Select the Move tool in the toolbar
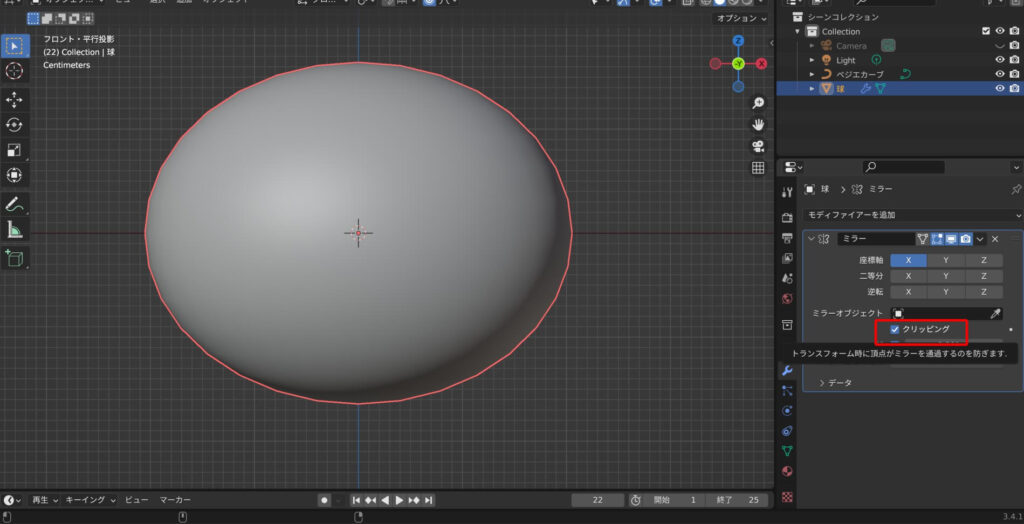The image size is (1024, 524). 15,100
